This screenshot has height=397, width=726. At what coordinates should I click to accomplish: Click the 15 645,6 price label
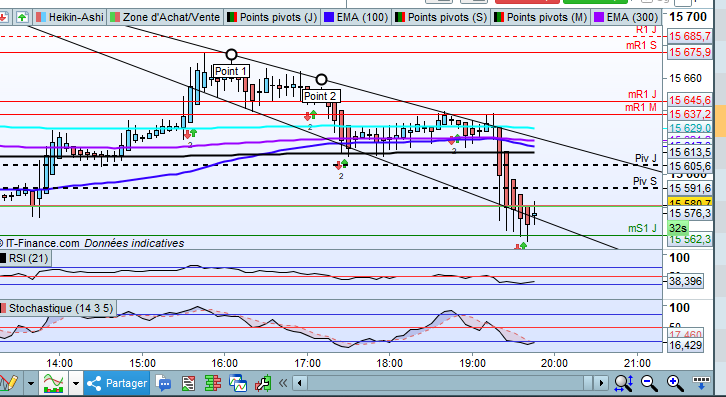[x=690, y=100]
